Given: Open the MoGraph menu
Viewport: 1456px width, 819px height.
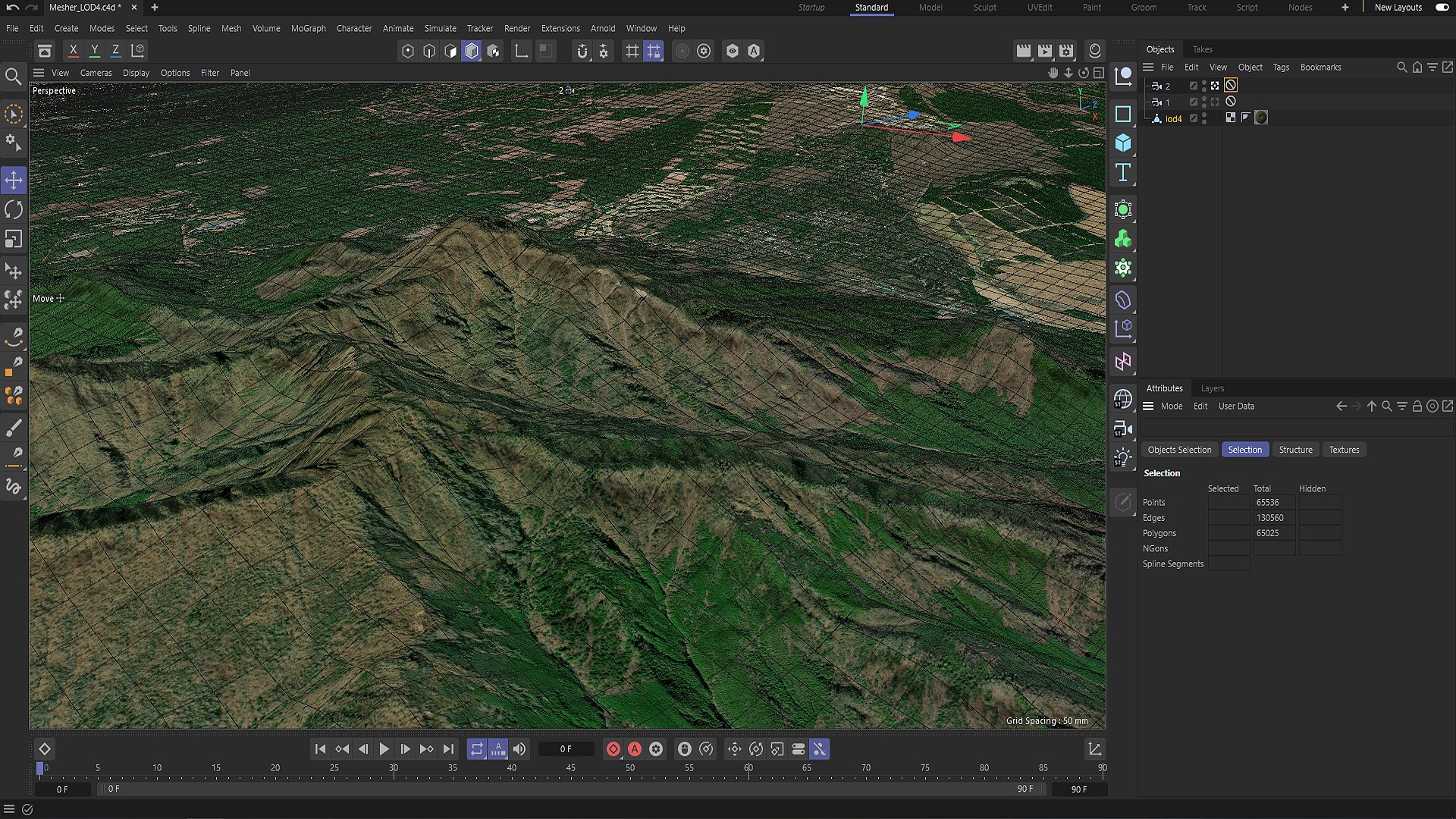Looking at the screenshot, I should pos(309,28).
